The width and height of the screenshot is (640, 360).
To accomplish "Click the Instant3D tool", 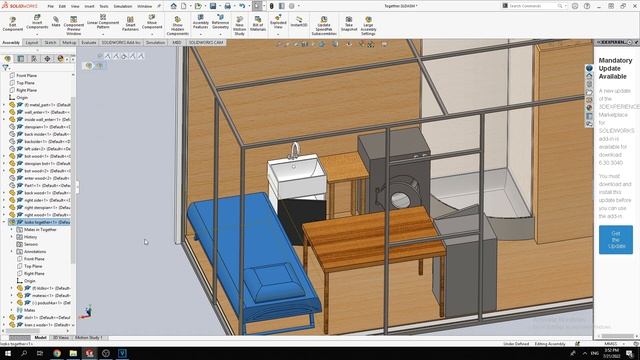I will click(x=299, y=21).
